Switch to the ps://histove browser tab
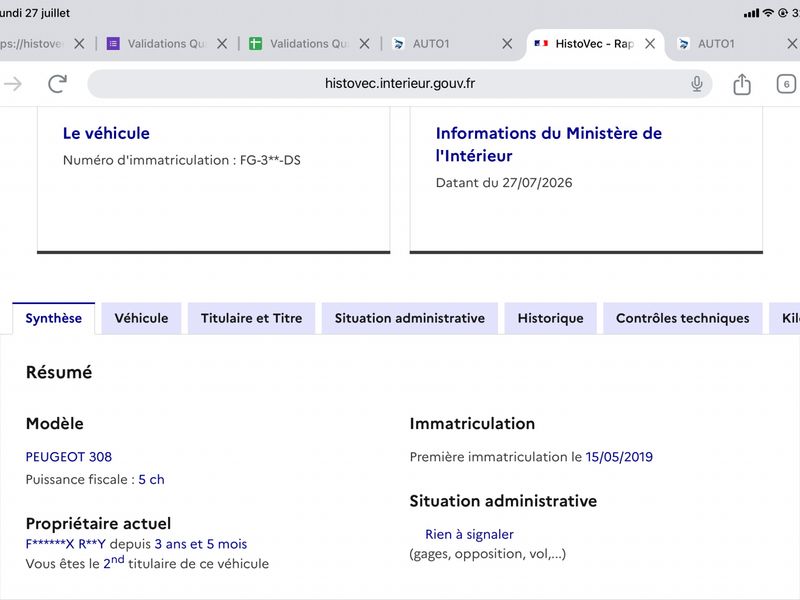The height and width of the screenshot is (600, 800). click(32, 44)
